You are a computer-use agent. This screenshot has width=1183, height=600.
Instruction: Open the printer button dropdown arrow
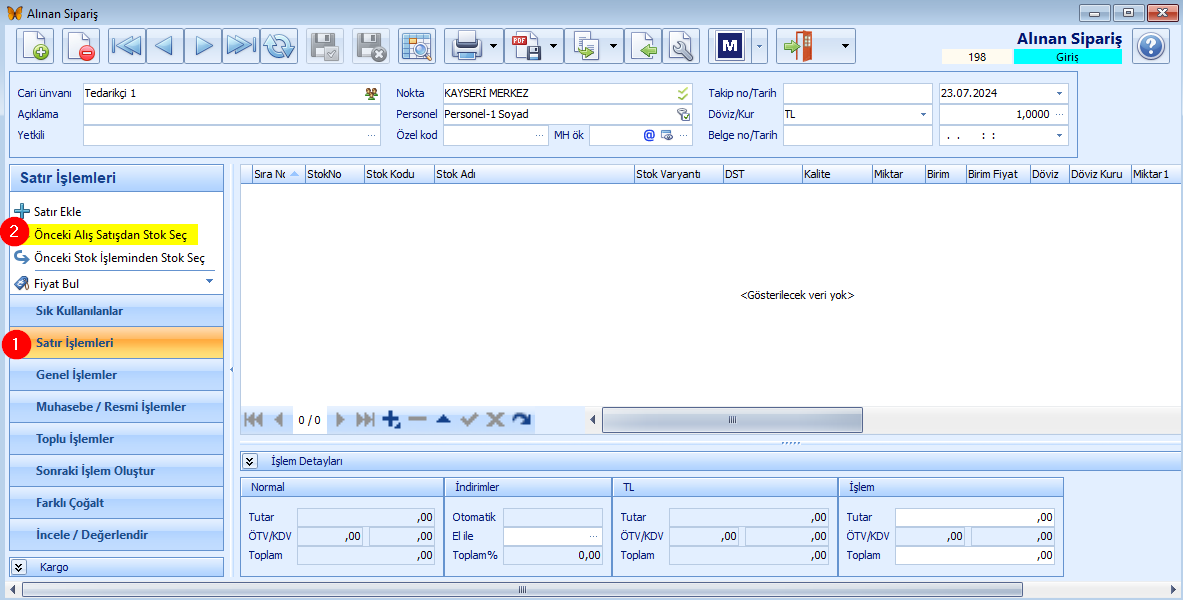point(493,46)
